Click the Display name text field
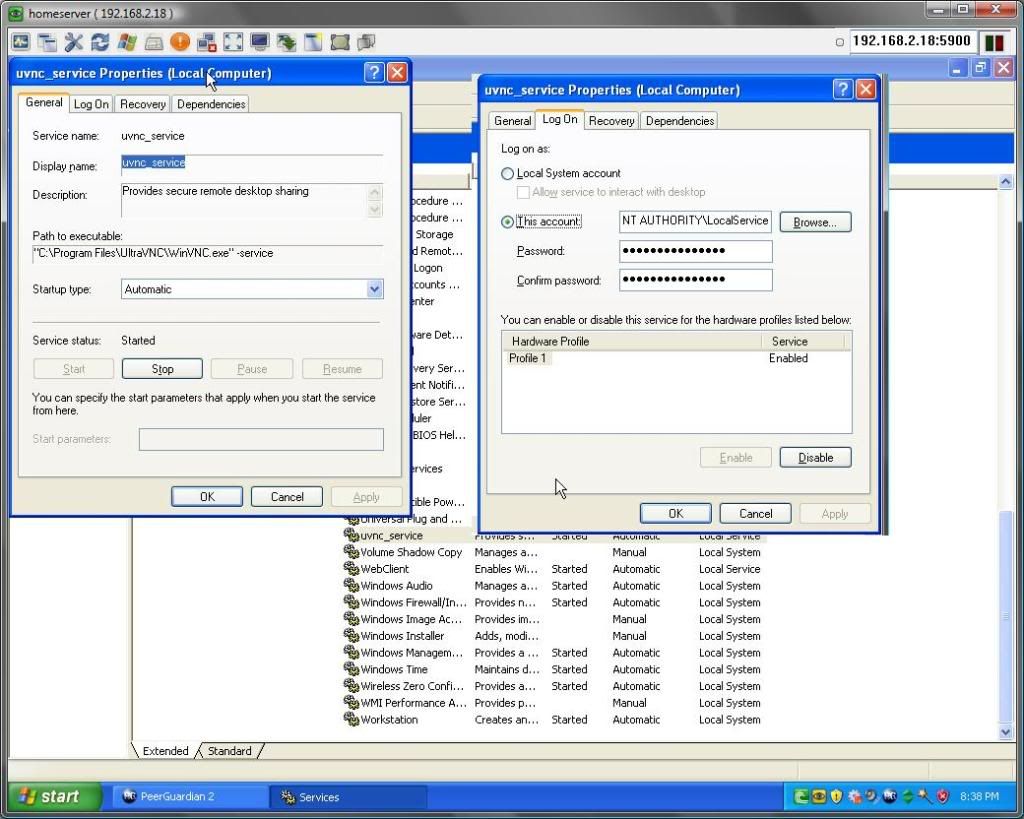 point(252,164)
